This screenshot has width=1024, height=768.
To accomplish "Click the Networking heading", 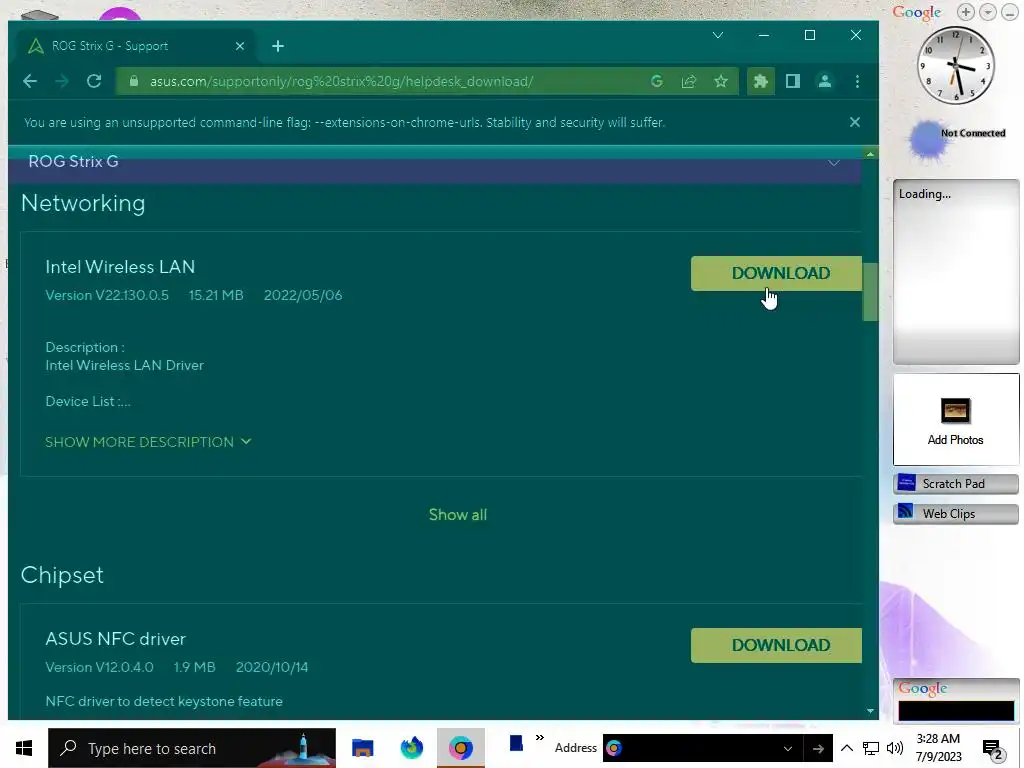I will click(x=83, y=203).
